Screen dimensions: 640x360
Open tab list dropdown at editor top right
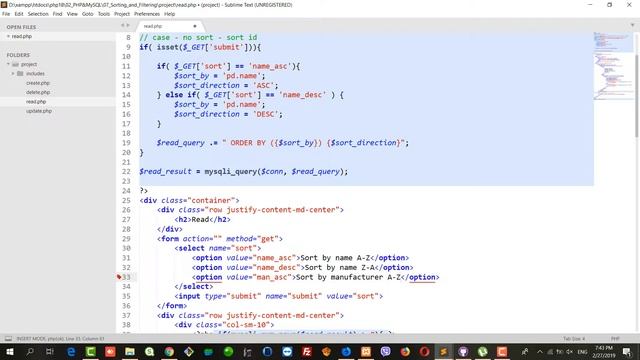click(633, 25)
